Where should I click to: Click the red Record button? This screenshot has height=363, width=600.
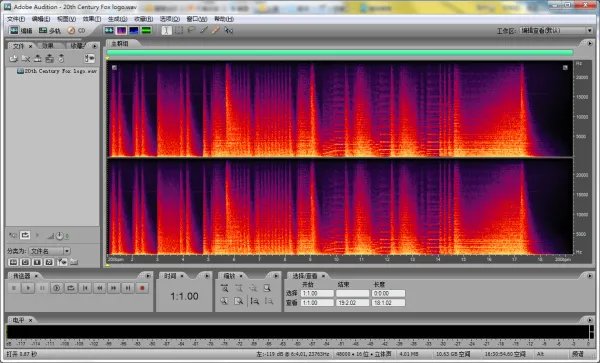click(x=142, y=288)
